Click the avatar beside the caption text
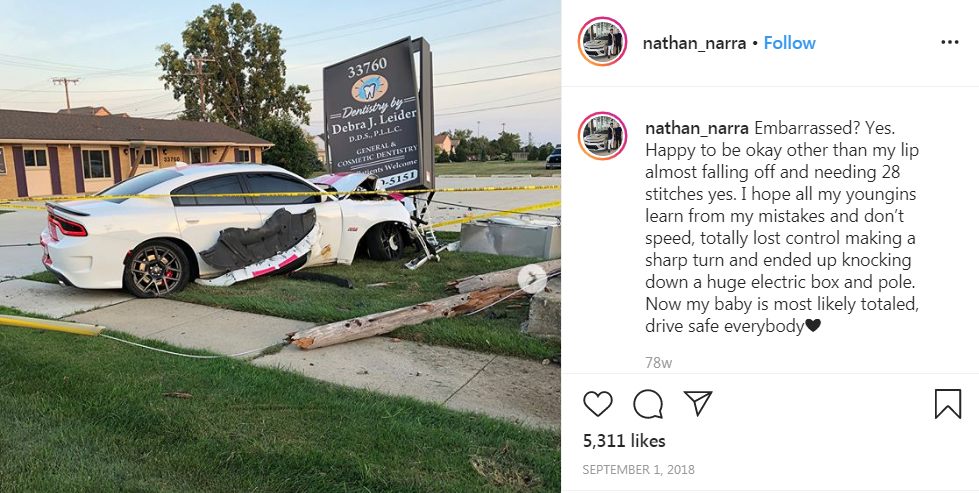The image size is (979, 493). tap(602, 136)
